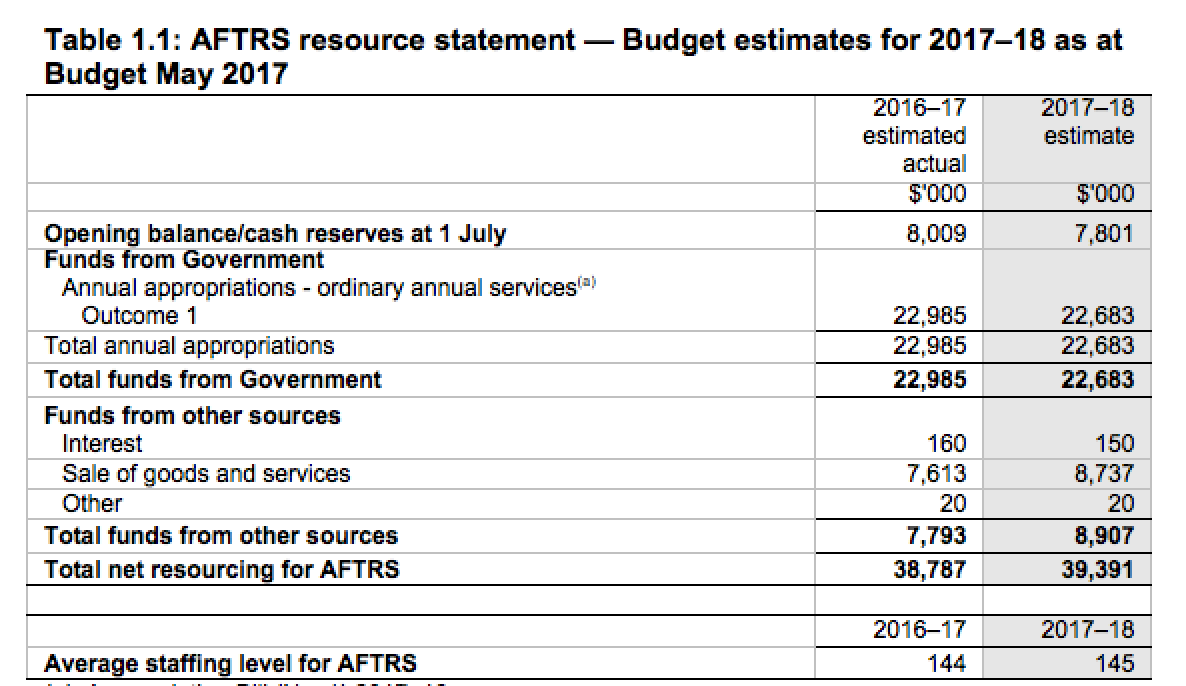This screenshot has height=686, width=1186.
Task: Select average staffing value 144
Action: (947, 664)
